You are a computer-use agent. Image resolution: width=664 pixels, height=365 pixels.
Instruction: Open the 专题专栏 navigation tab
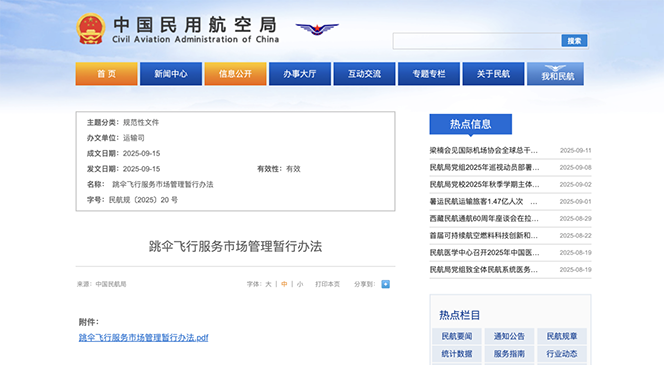pyautogui.click(x=429, y=74)
